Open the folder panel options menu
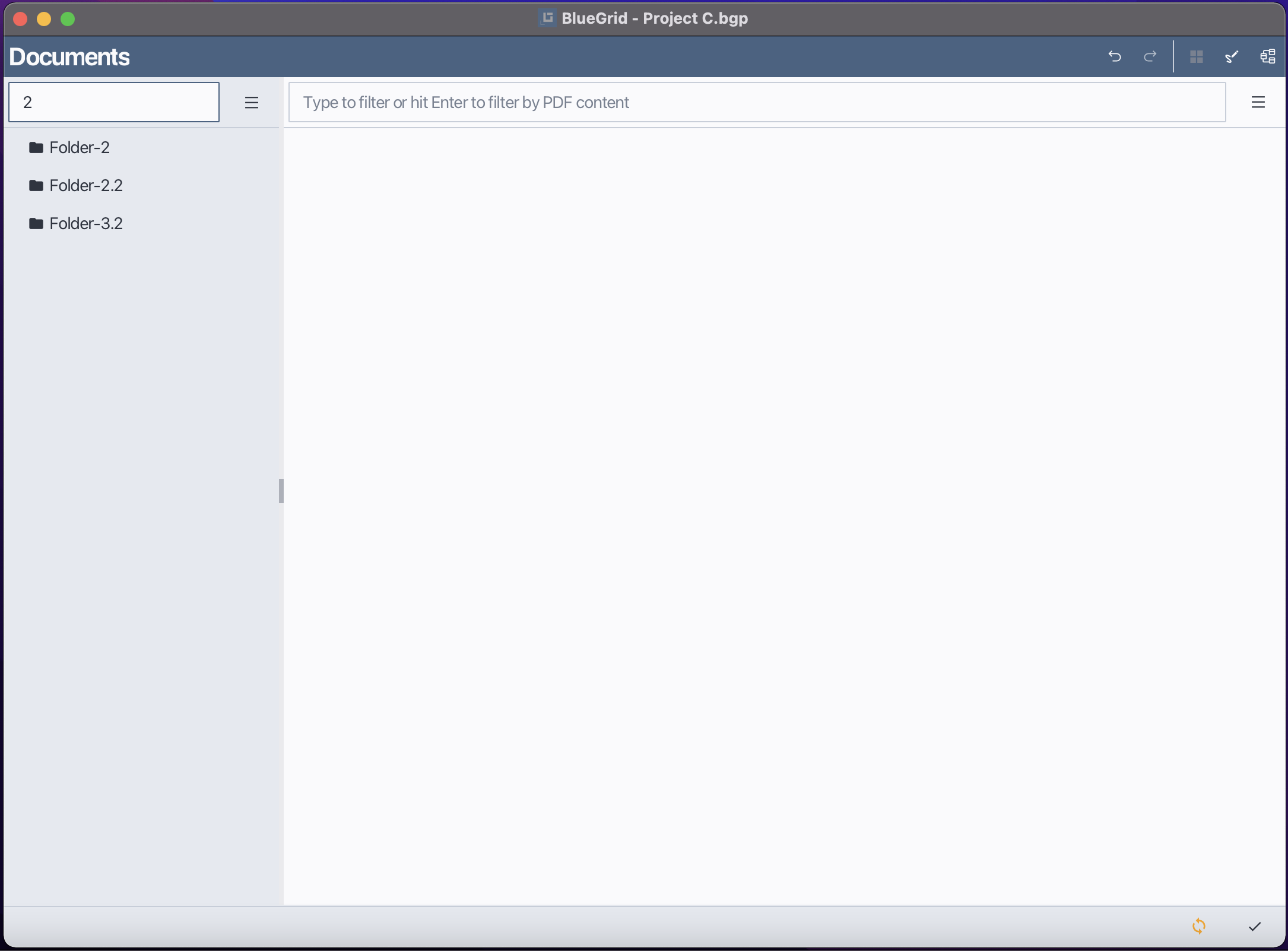Image resolution: width=1288 pixels, height=951 pixels. pos(252,102)
